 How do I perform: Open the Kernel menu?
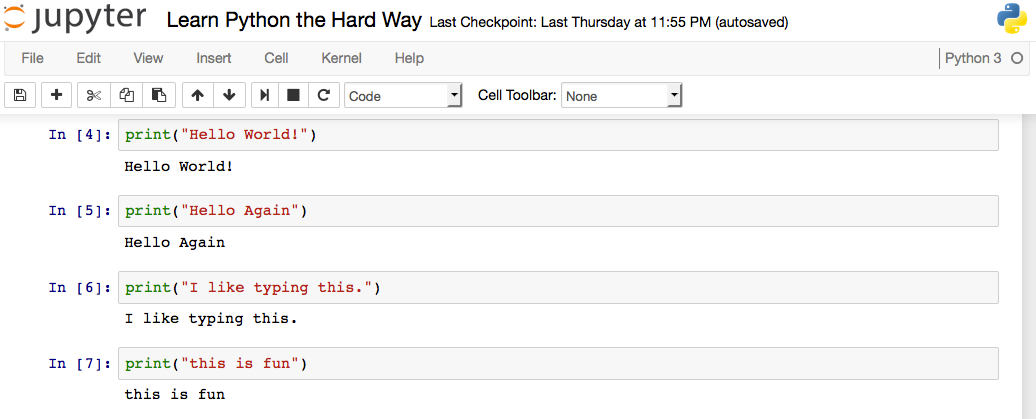click(x=341, y=58)
